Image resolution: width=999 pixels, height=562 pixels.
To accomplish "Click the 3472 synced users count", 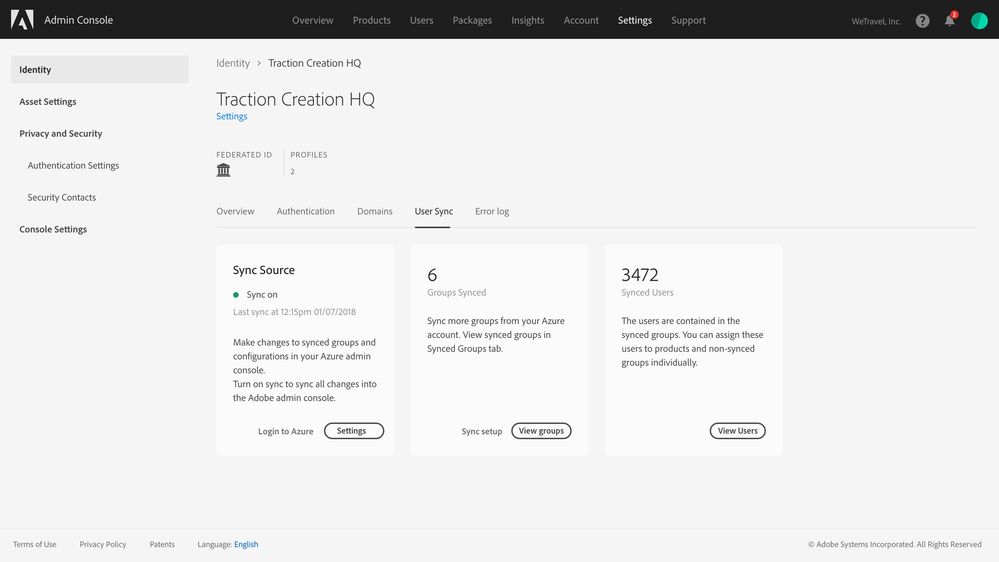I will pyautogui.click(x=640, y=275).
